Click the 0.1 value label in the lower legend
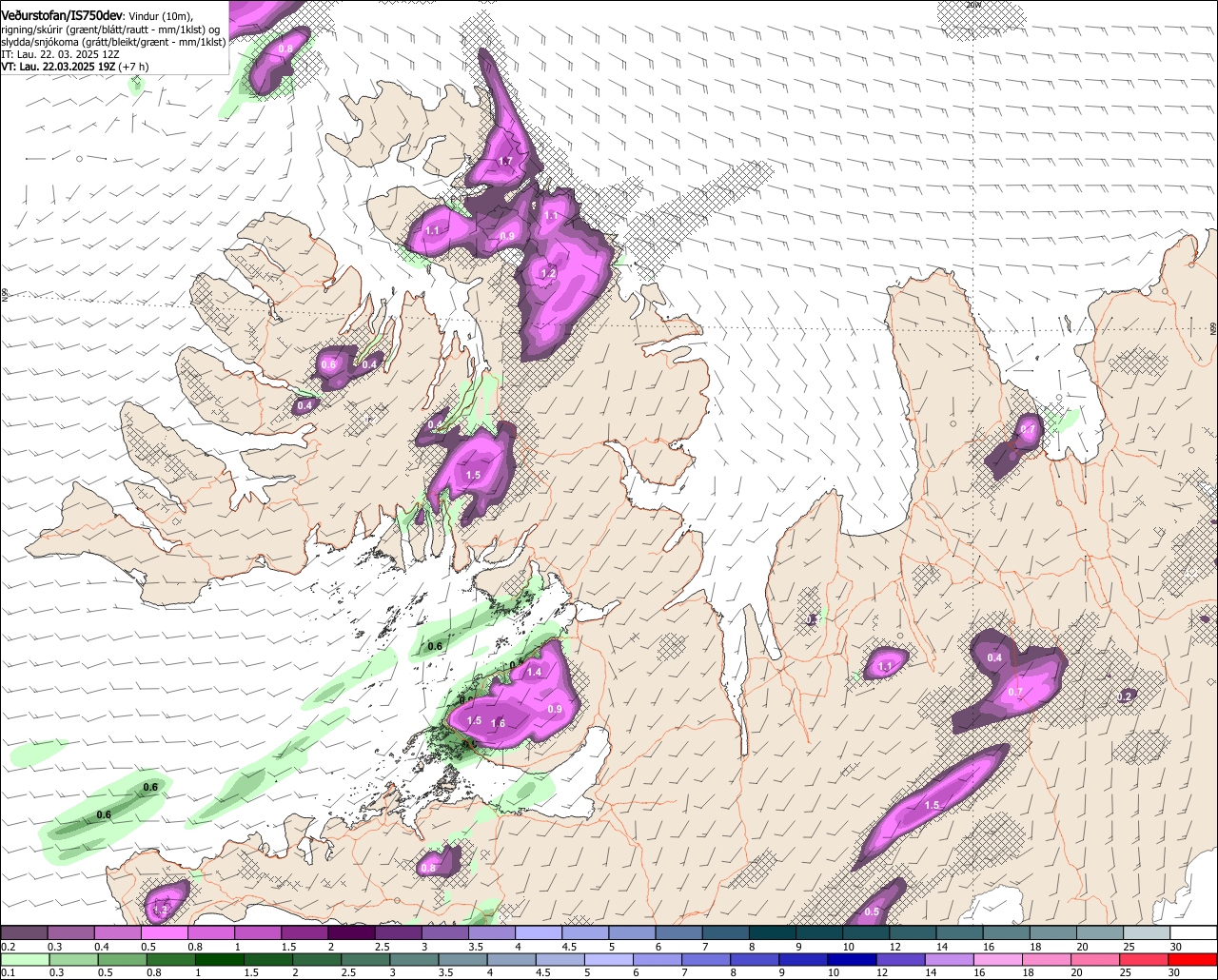This screenshot has width=1218, height=980. 8,972
